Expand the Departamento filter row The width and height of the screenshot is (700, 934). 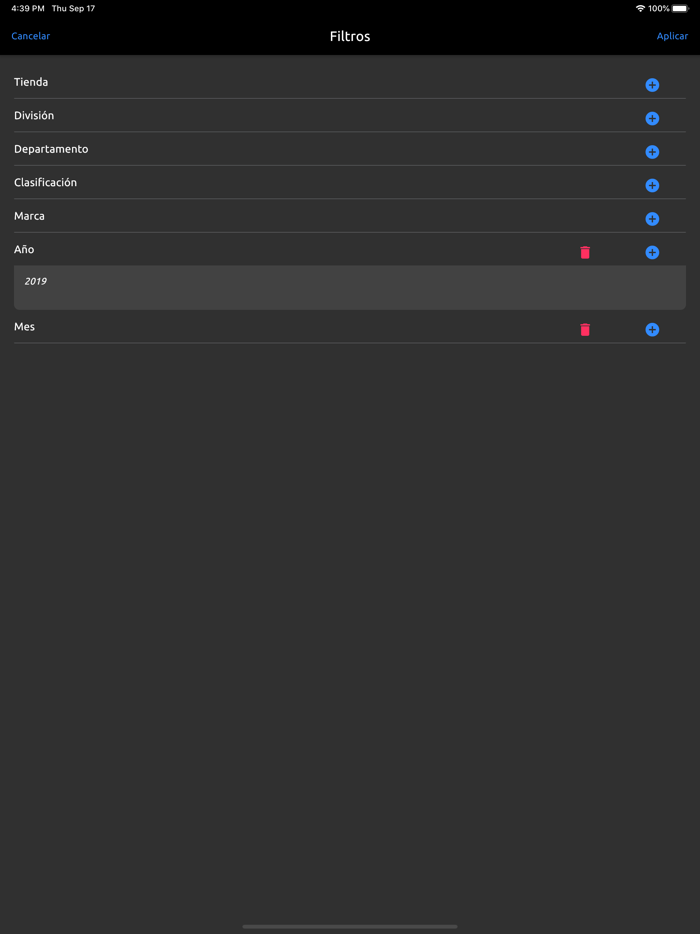click(x=50, y=148)
